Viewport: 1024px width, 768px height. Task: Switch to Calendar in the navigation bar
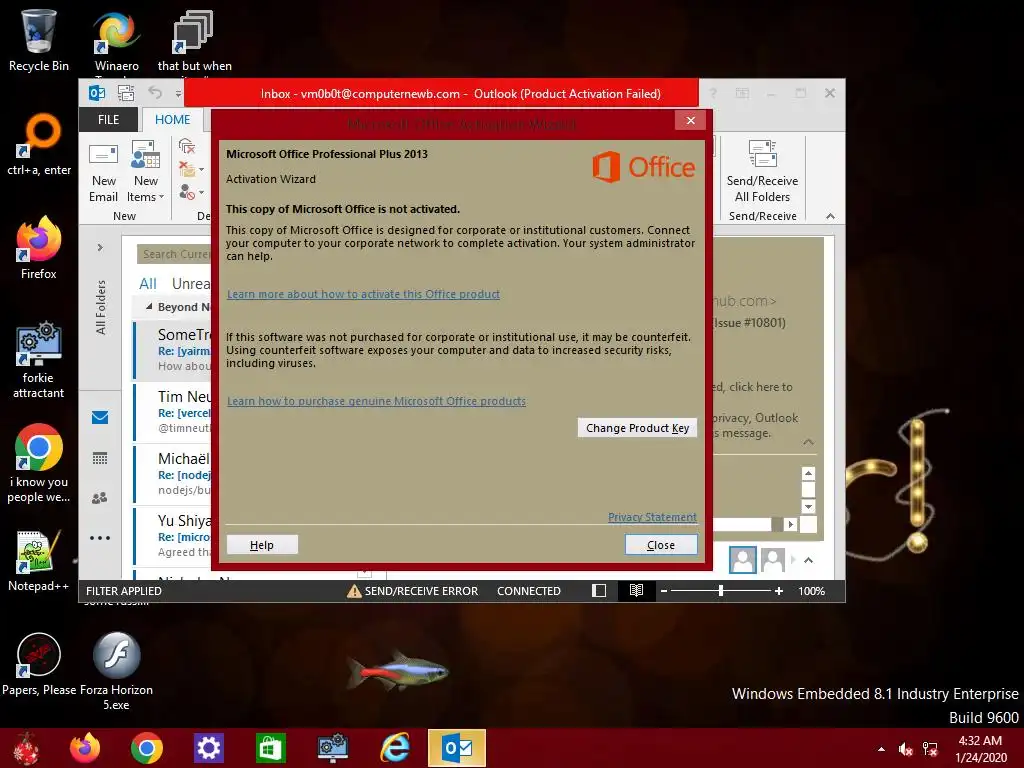coord(100,458)
